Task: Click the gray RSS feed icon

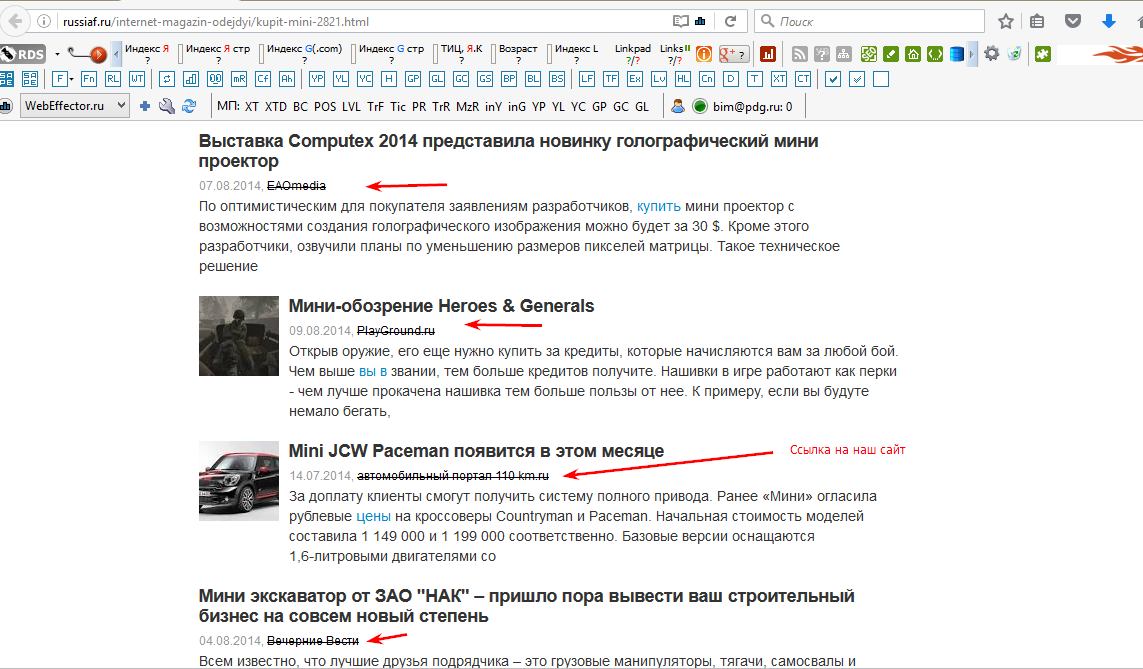Action: click(800, 54)
